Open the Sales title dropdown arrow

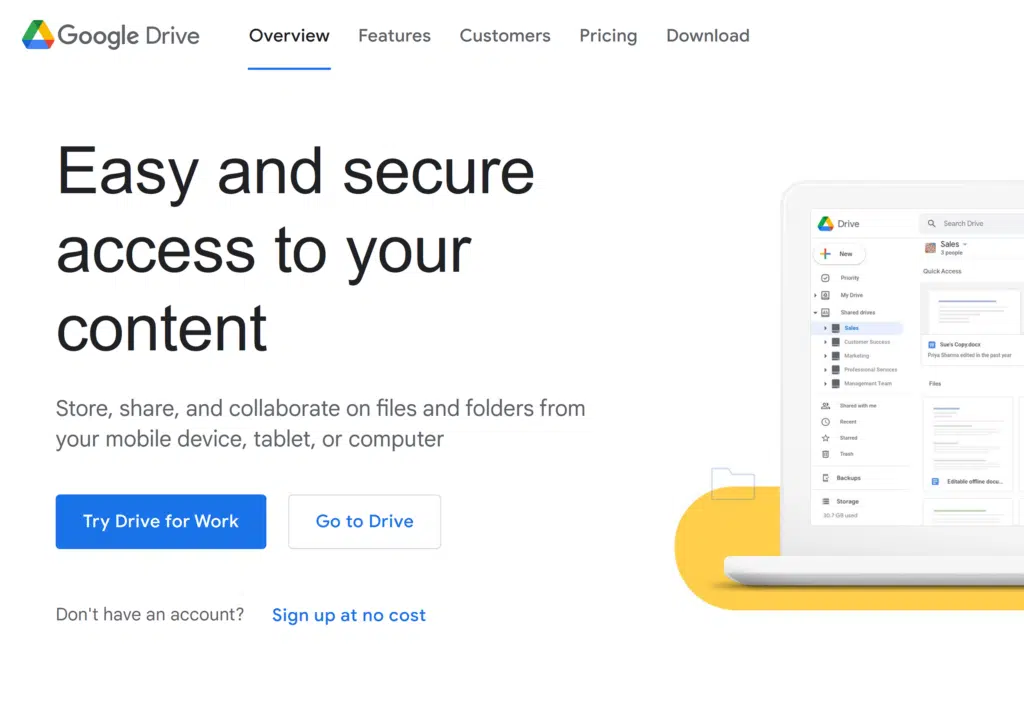click(x=965, y=244)
